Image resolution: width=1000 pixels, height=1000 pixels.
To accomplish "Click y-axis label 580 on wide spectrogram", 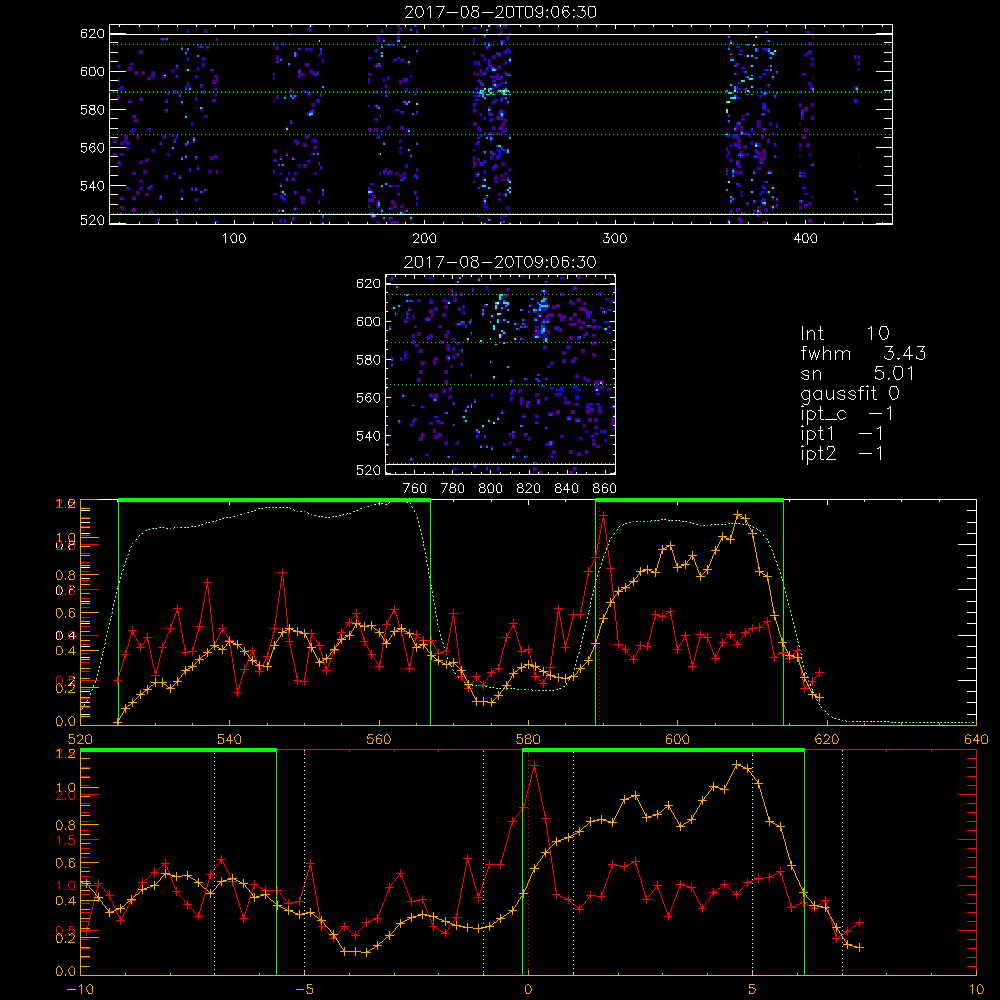I will tap(92, 110).
